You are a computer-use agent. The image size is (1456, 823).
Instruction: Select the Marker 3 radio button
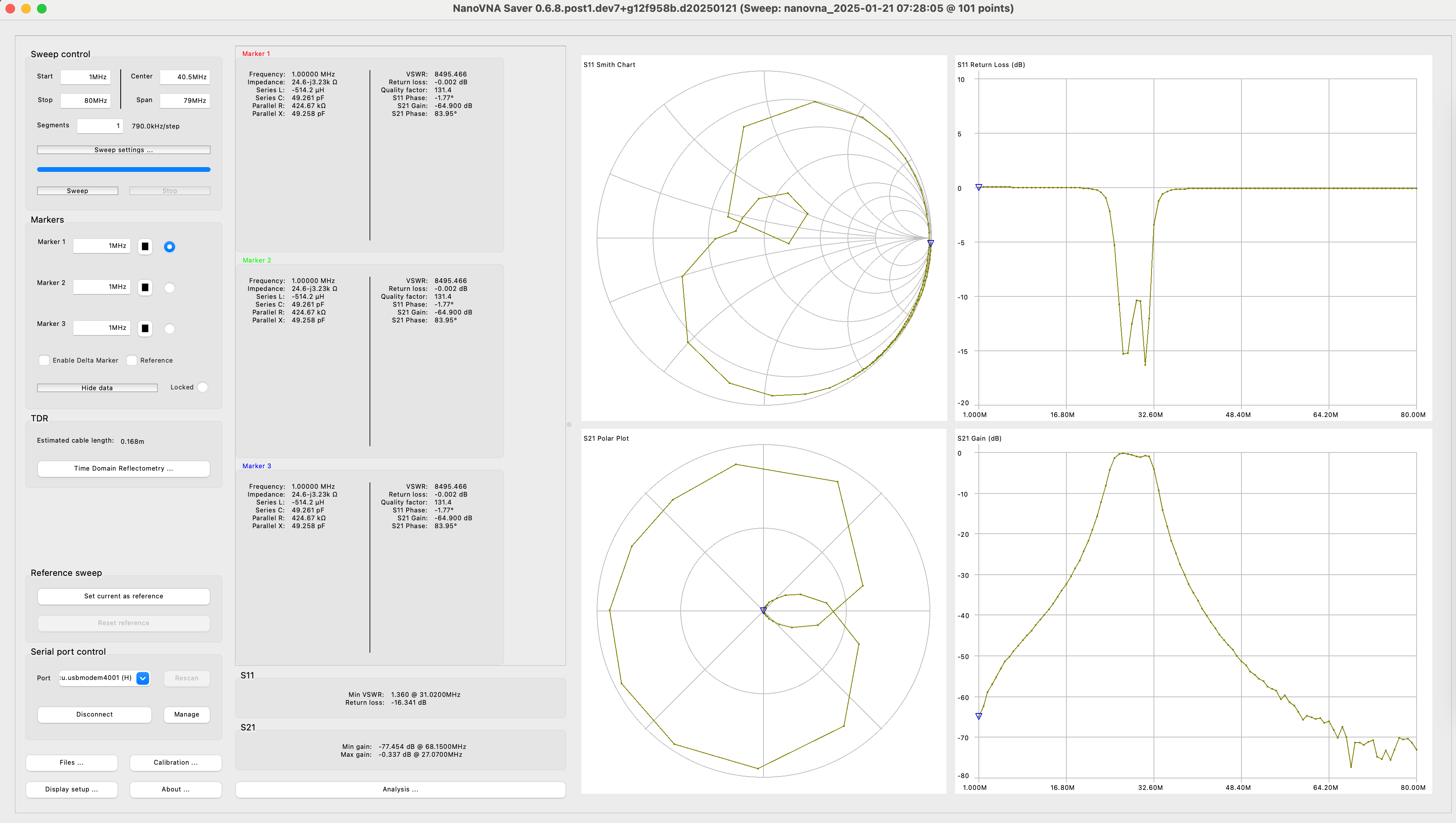tap(169, 328)
